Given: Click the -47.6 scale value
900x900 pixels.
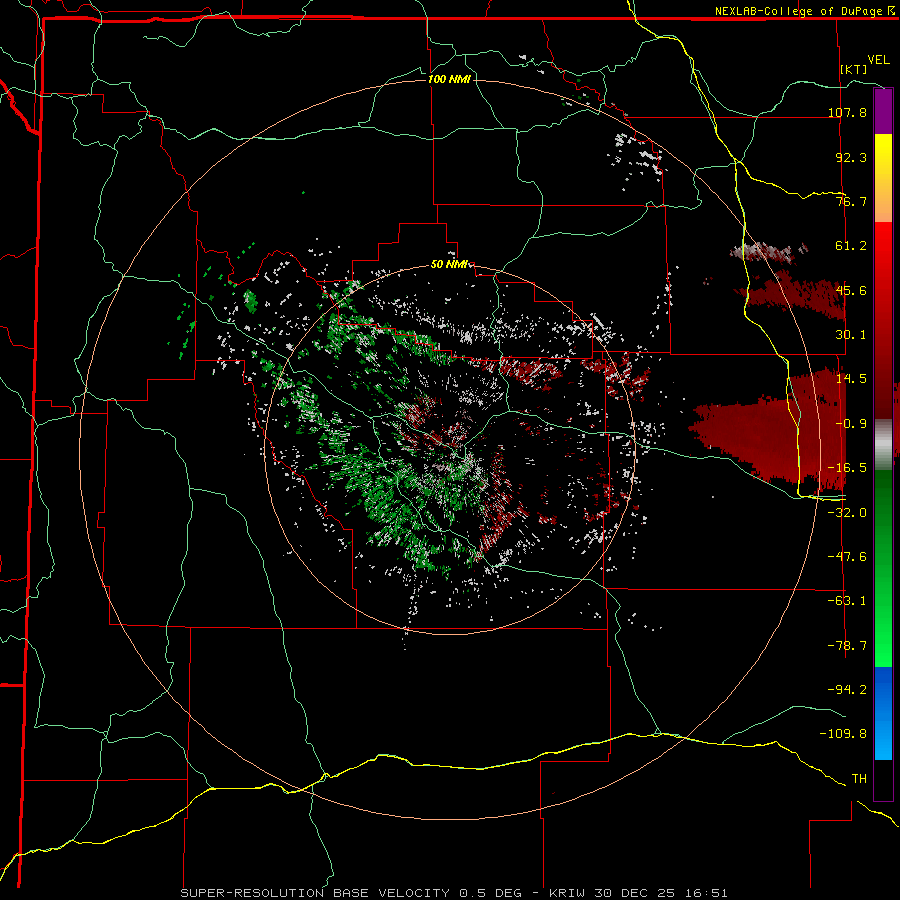Looking at the screenshot, I should point(847,556).
